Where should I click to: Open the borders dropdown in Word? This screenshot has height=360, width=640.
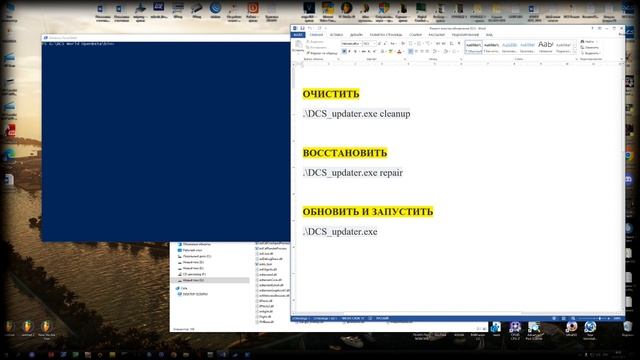point(455,51)
